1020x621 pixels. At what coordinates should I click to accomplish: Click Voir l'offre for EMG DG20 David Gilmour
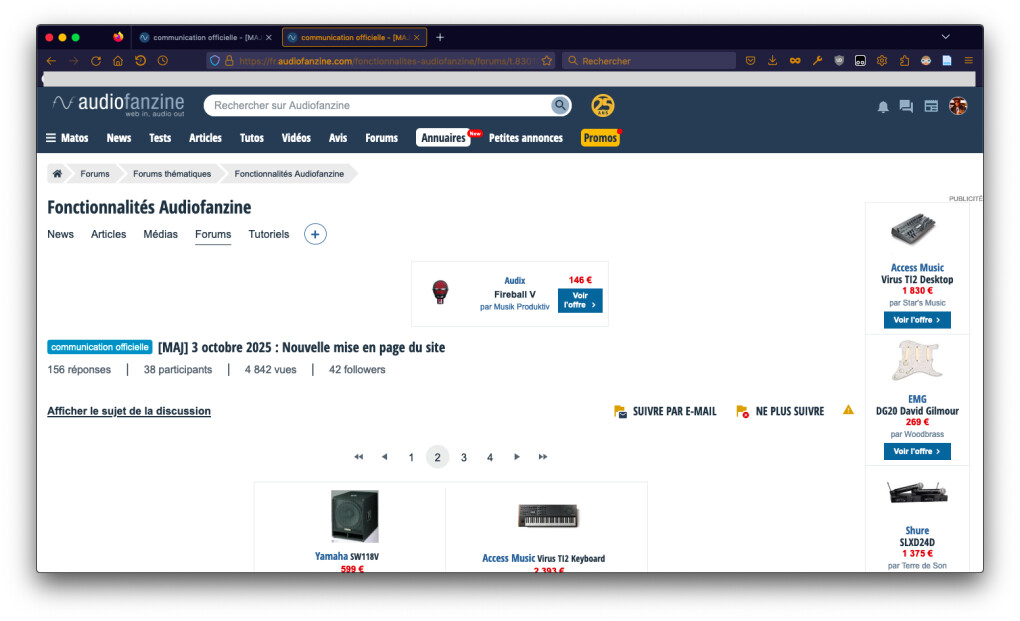point(917,451)
